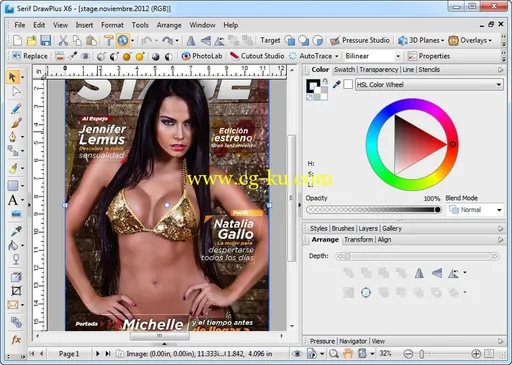This screenshot has height=365, width=512.
Task: Expand the Arrange panel arrow
Action: 500,240
